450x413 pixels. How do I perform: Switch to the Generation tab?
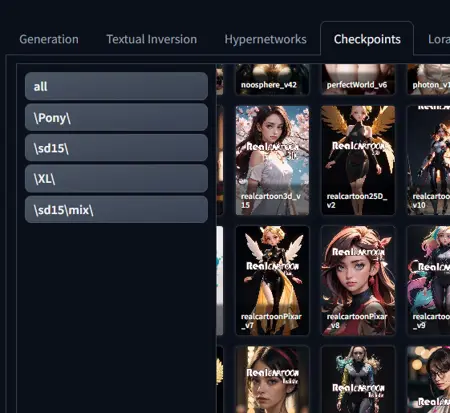(x=49, y=39)
